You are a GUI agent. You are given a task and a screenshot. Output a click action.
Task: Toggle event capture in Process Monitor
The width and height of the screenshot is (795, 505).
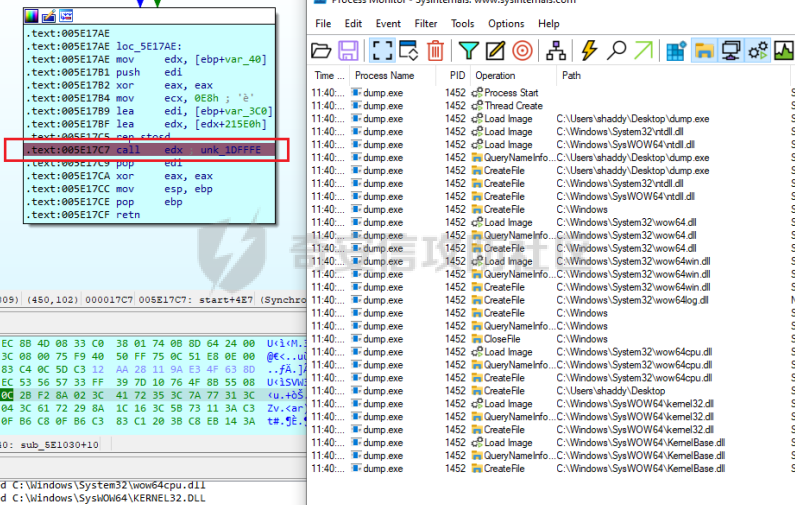click(x=382, y=51)
